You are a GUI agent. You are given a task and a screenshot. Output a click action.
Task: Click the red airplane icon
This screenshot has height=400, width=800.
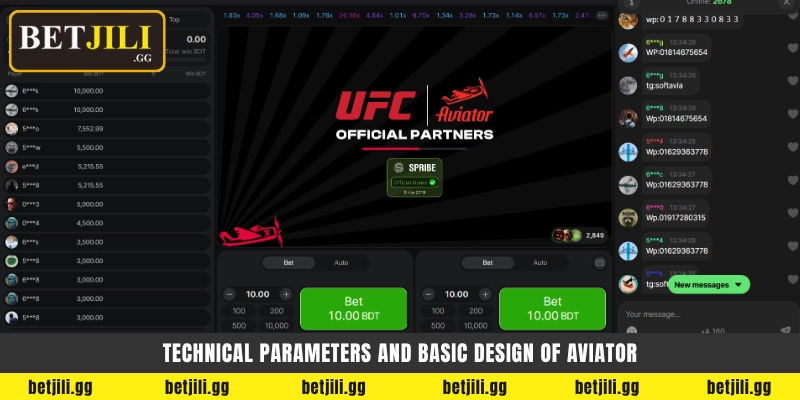pyautogui.click(x=251, y=233)
